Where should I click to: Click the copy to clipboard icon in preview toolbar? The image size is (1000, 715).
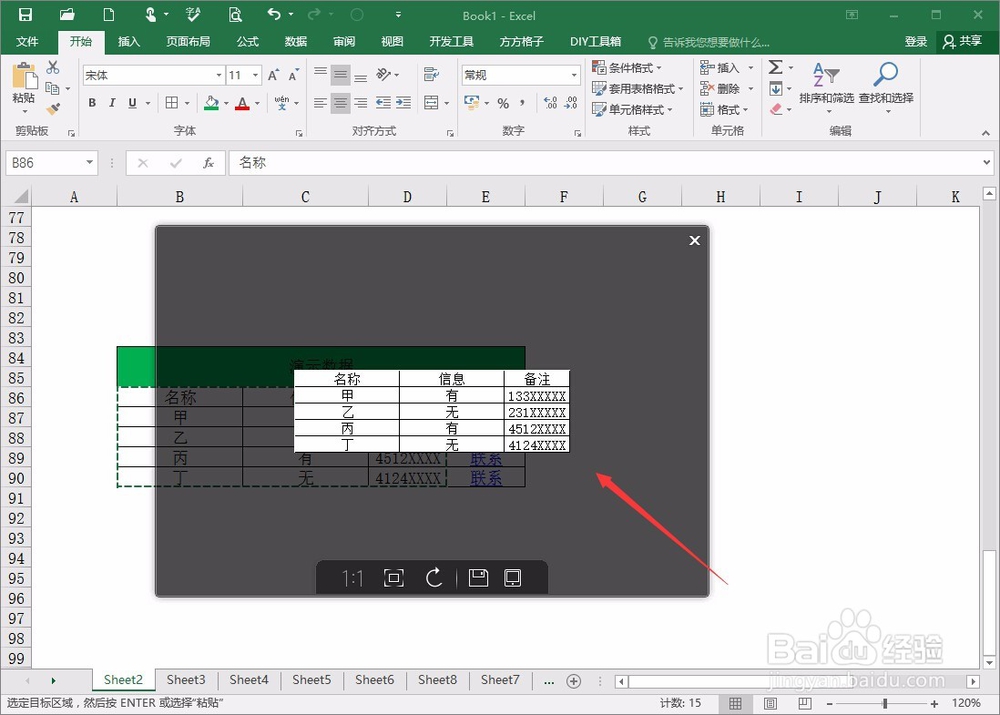513,578
